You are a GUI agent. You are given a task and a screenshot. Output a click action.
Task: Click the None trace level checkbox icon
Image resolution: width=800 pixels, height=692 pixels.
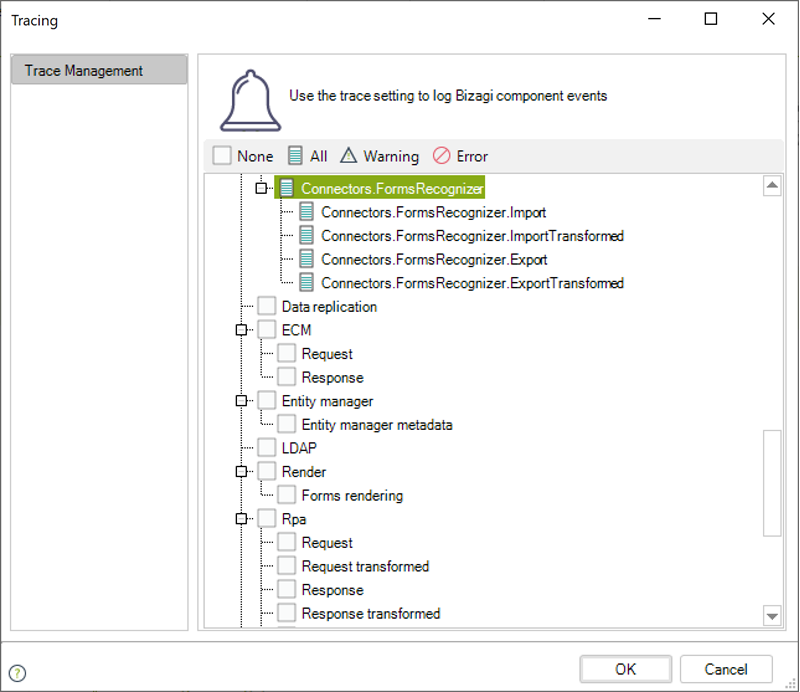click(222, 156)
